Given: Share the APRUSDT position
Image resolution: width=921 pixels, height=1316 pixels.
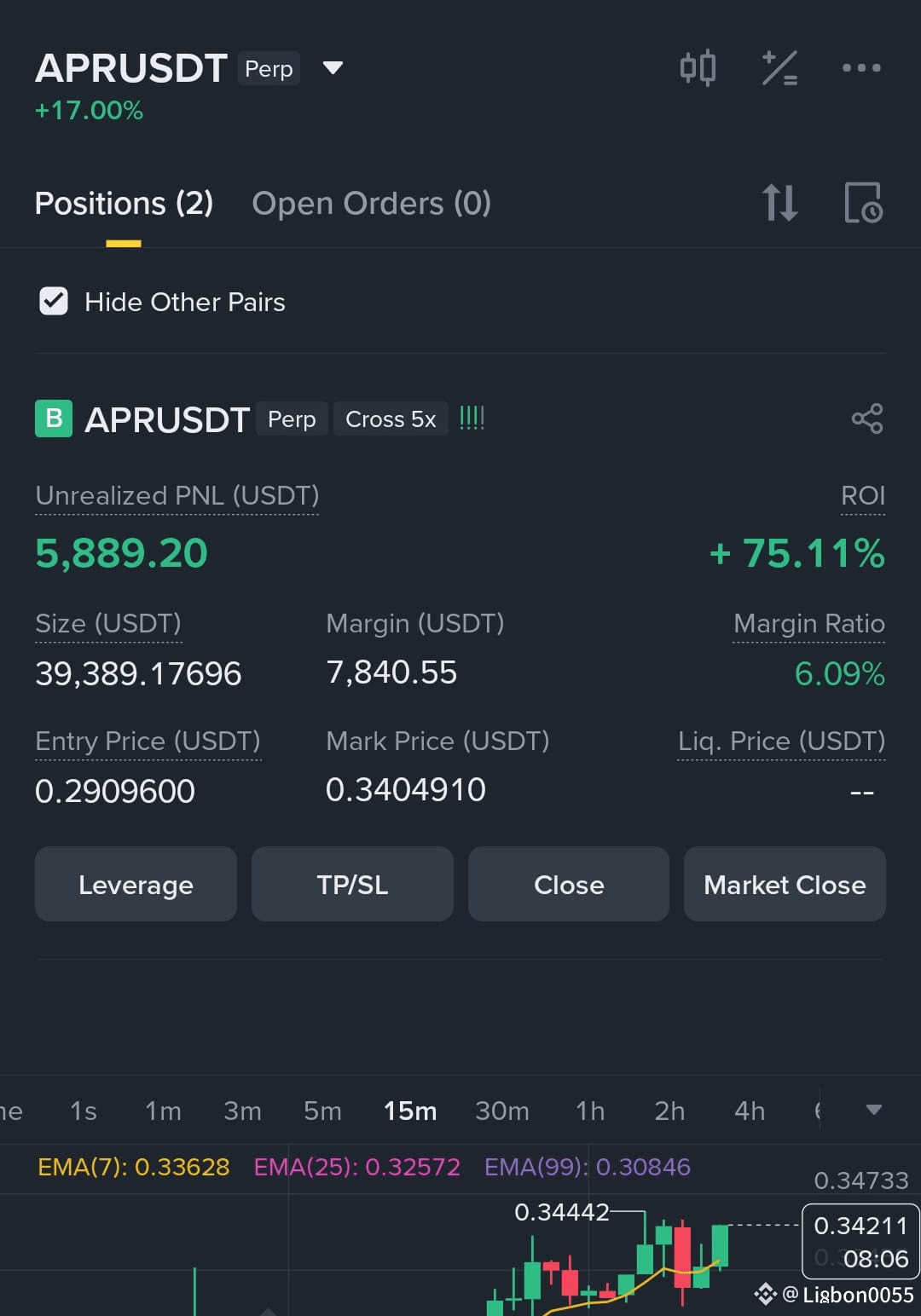Looking at the screenshot, I should tap(867, 418).
